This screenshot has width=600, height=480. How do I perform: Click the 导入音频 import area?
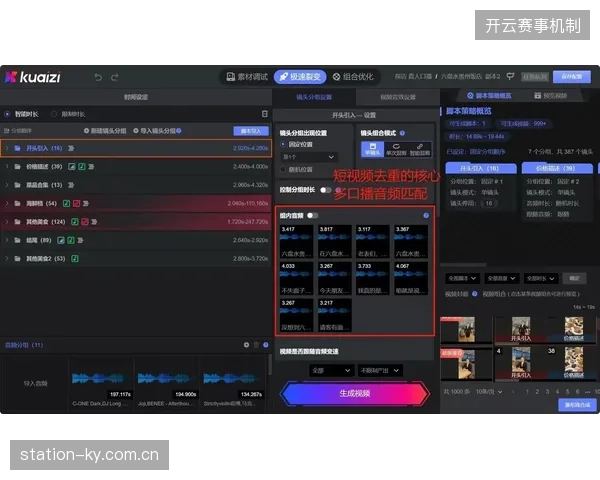(x=36, y=383)
